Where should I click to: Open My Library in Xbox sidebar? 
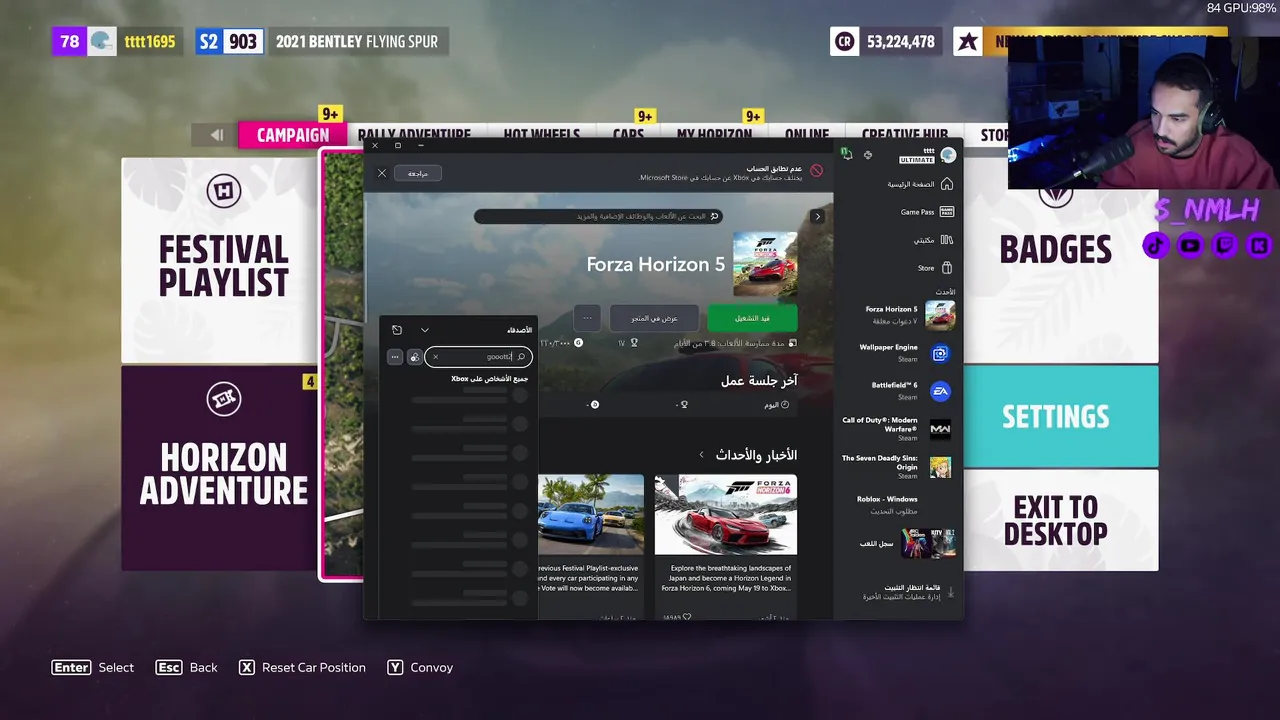[x=932, y=240]
